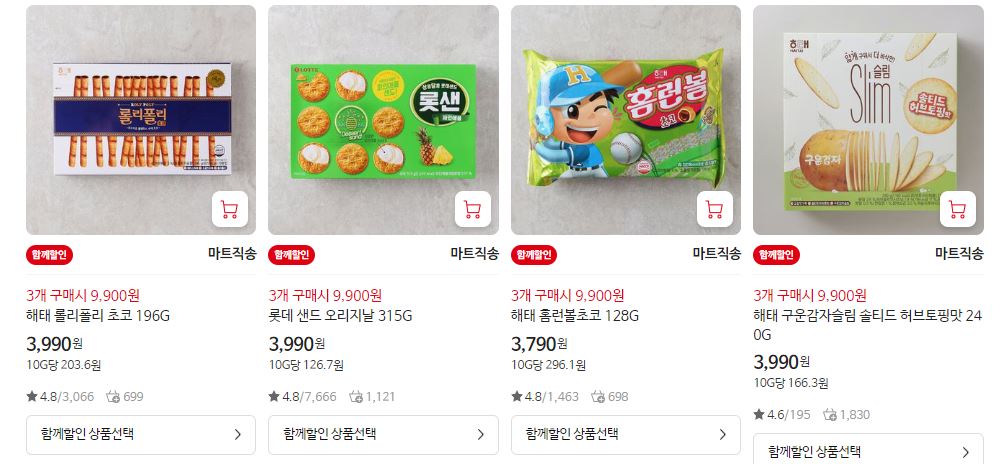Open 함께할인 상품선택 under 롯데 샌드

pyautogui.click(x=383, y=435)
